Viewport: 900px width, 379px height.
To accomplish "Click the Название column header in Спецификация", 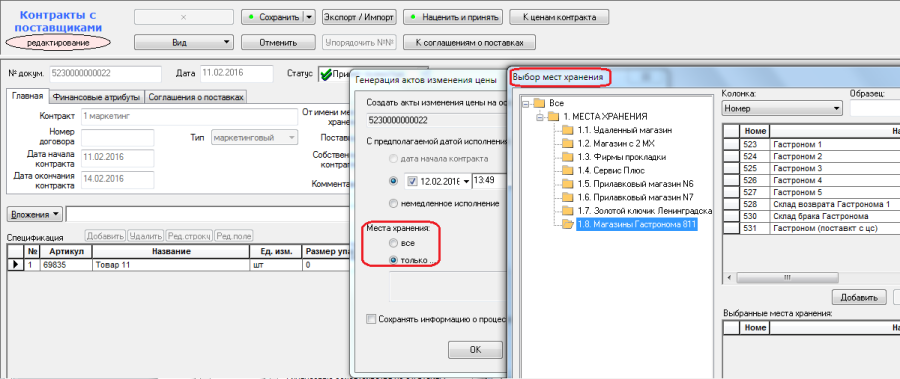I will (171, 252).
